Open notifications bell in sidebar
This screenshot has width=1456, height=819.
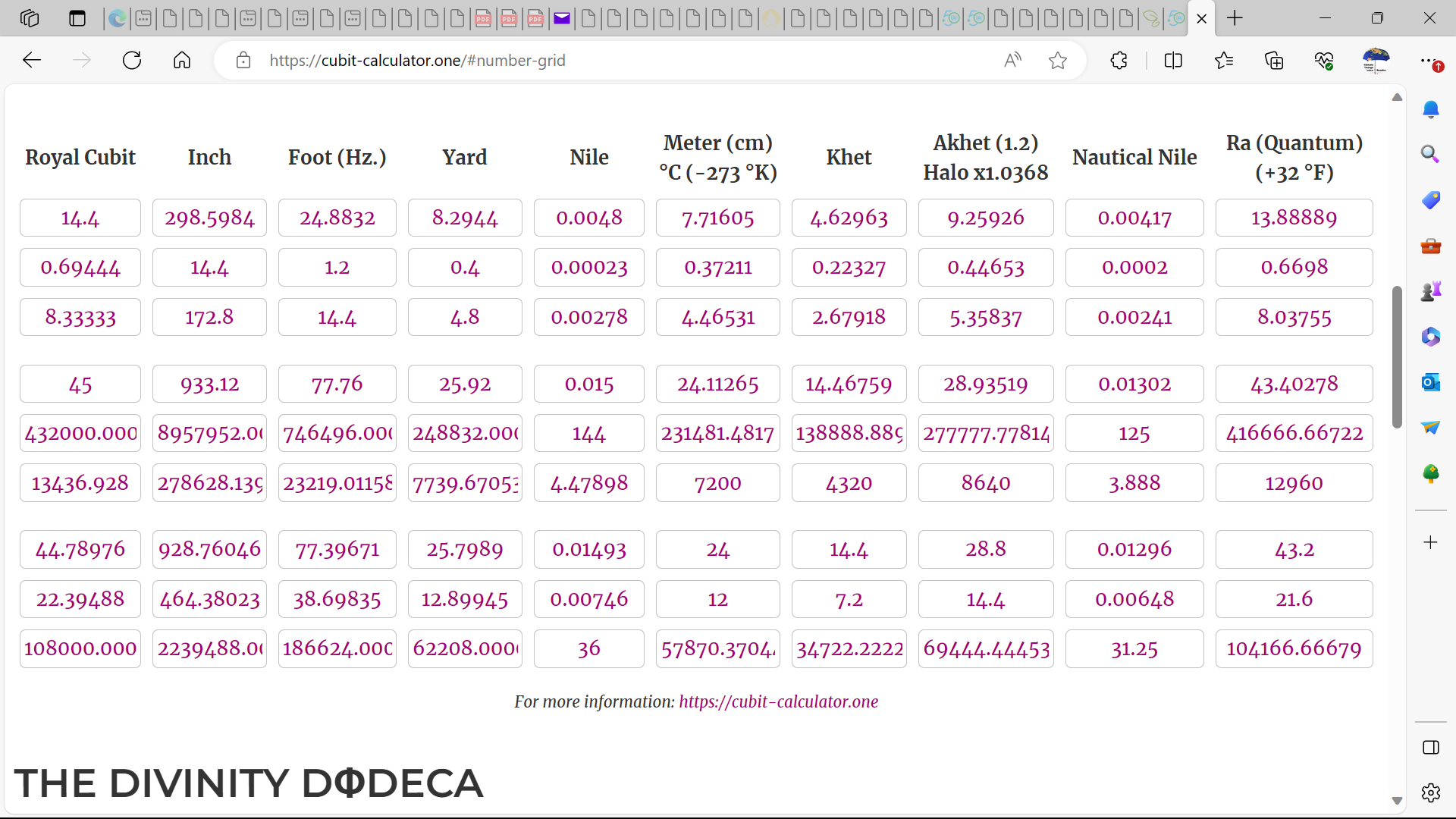[1430, 110]
